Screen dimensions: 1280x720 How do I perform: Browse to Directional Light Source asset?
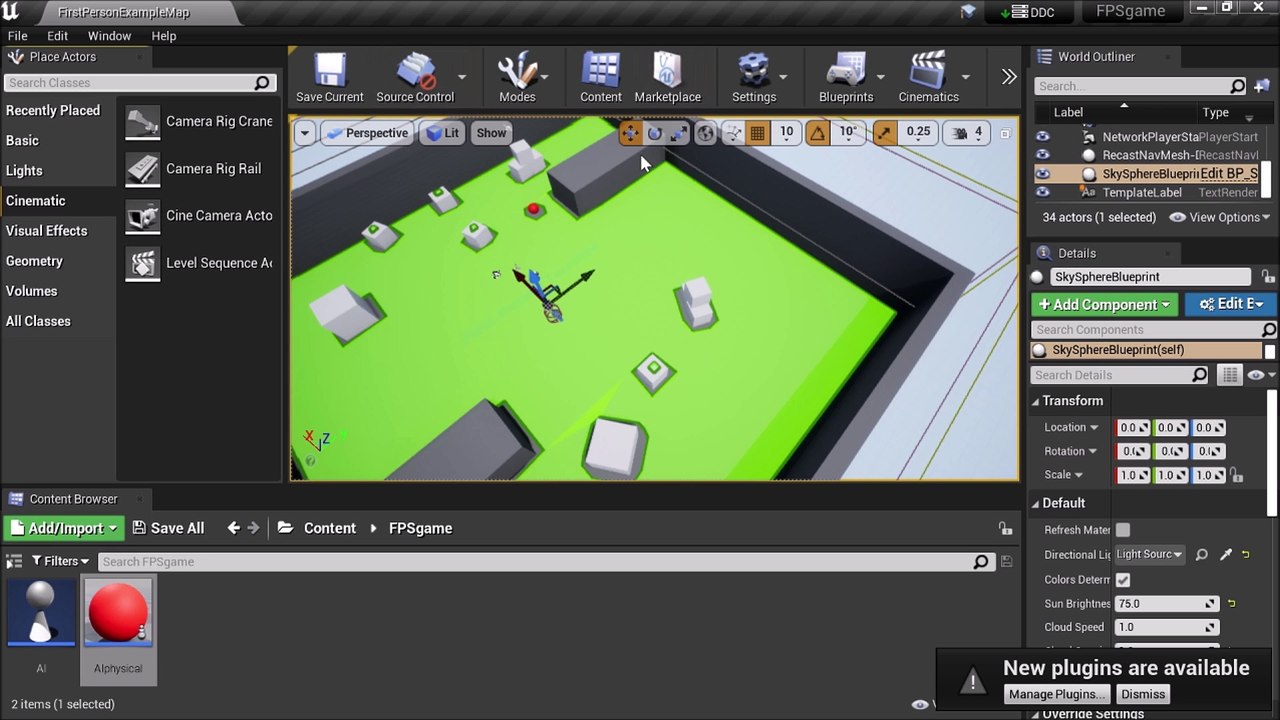[x=1202, y=554]
